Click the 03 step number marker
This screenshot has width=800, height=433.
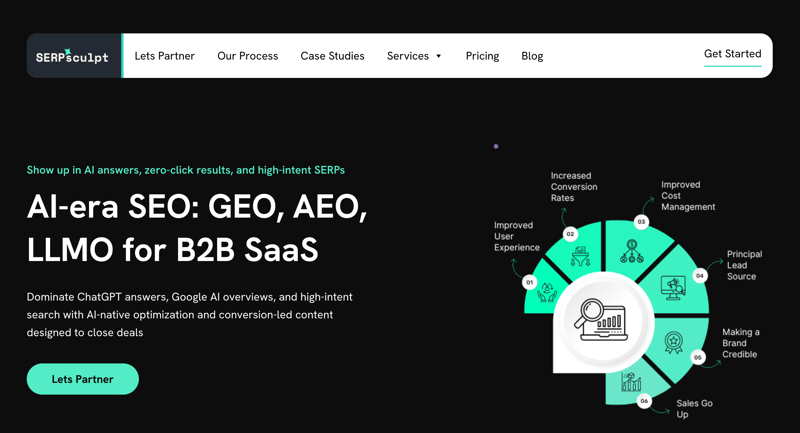[x=641, y=222]
